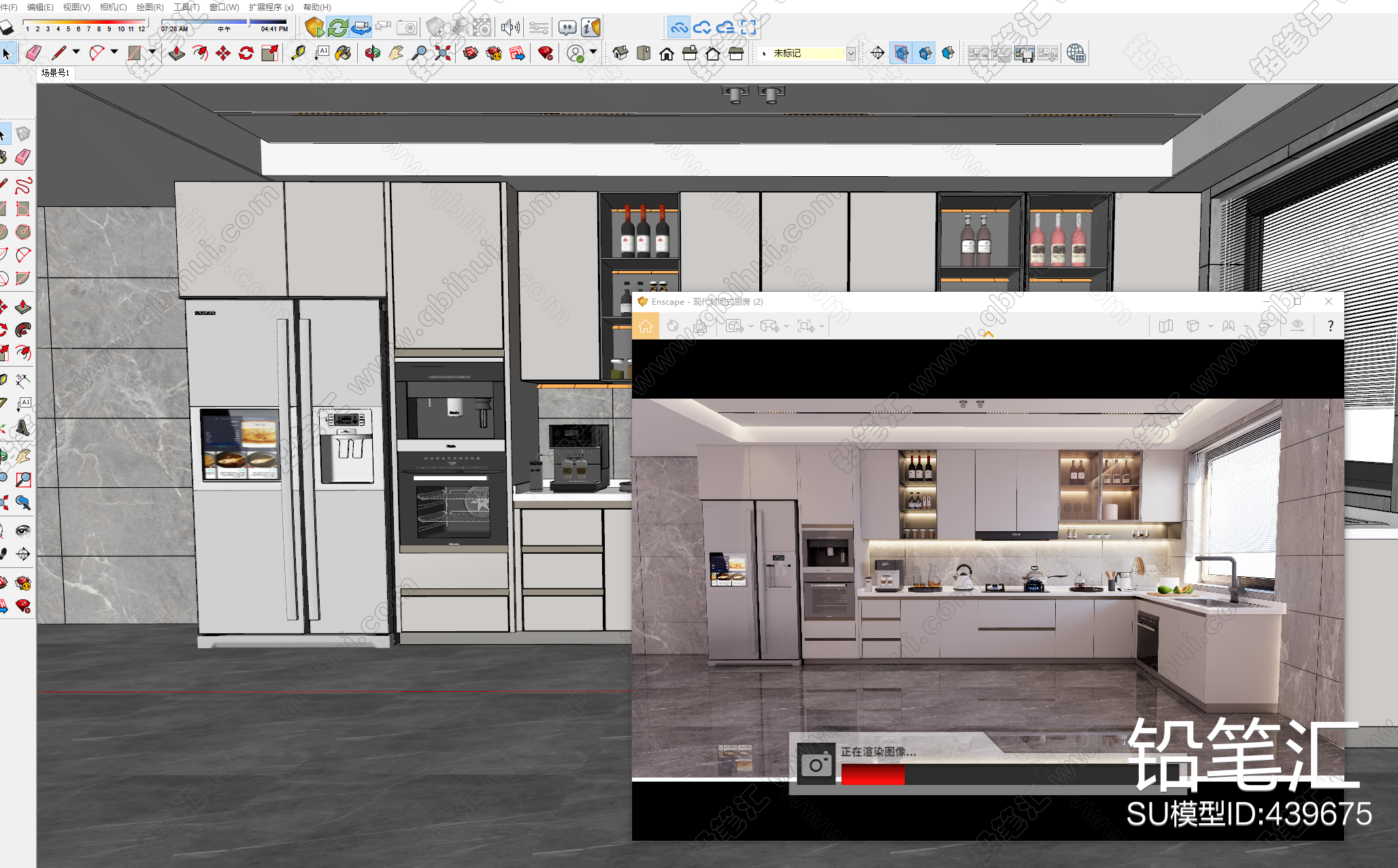Expand Enscape screenshot export dropdown arrow
The height and width of the screenshot is (868, 1398).
751,327
